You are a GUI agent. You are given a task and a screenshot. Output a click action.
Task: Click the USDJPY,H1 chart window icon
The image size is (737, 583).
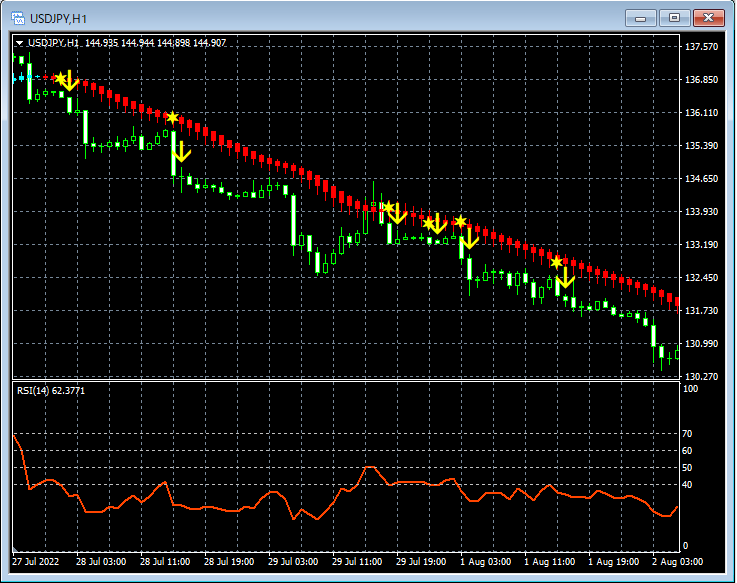(x=18, y=18)
